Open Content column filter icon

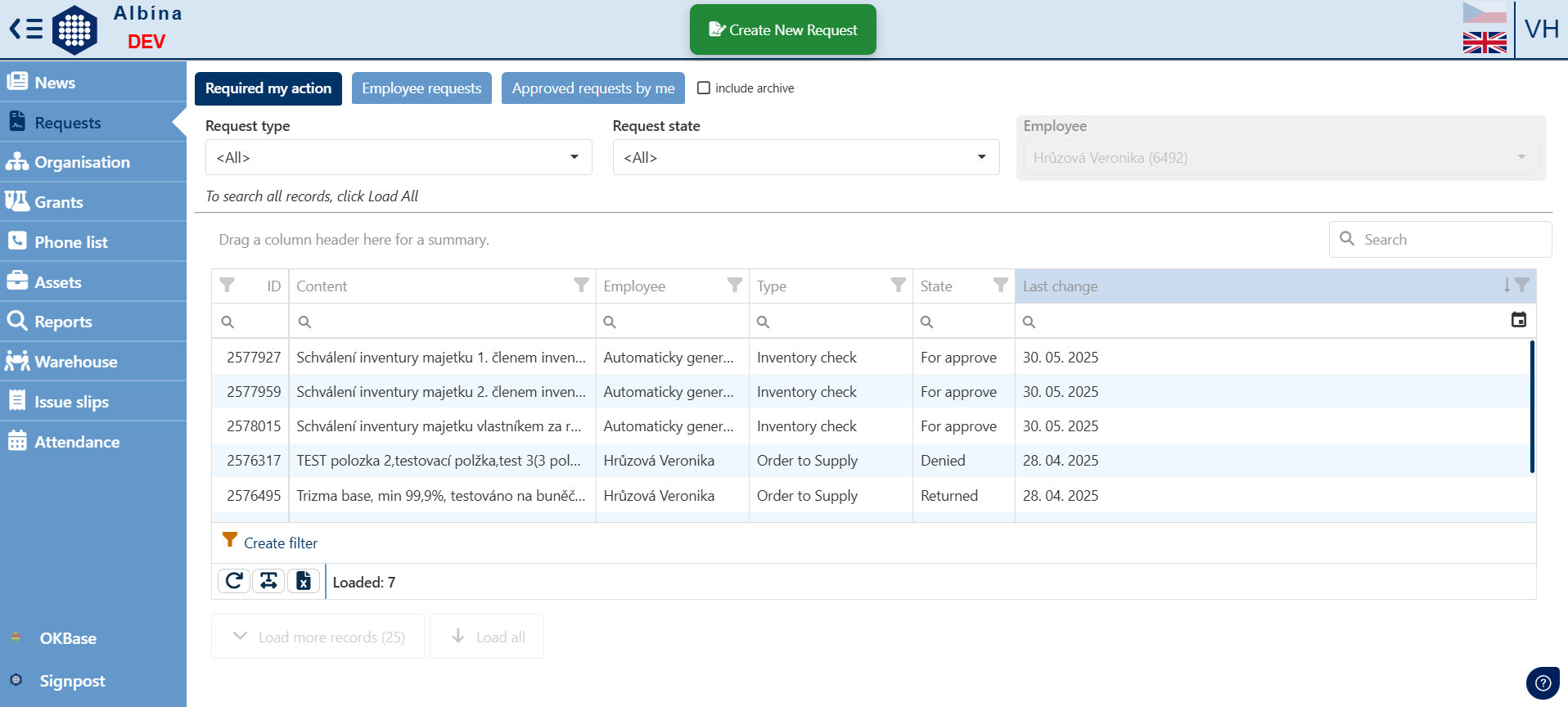point(581,286)
